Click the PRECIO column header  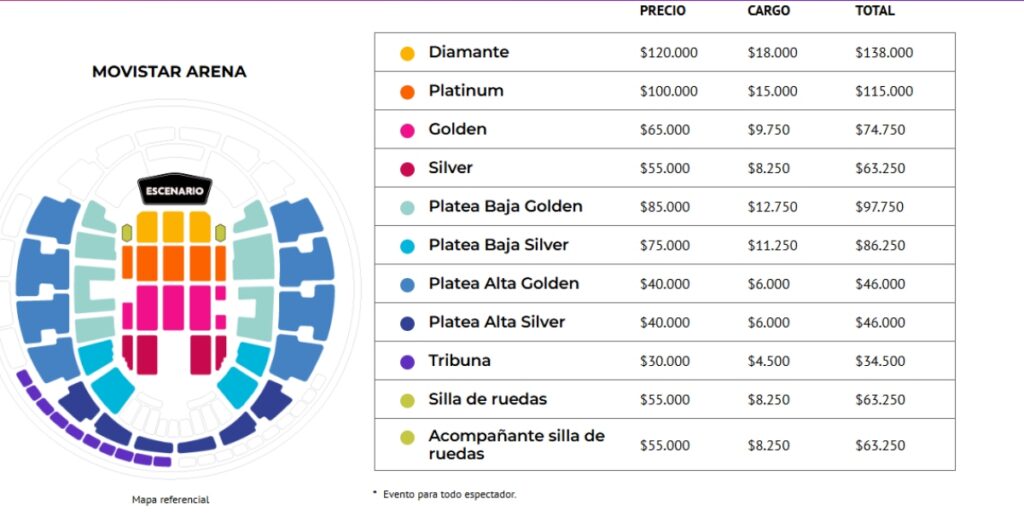point(662,10)
